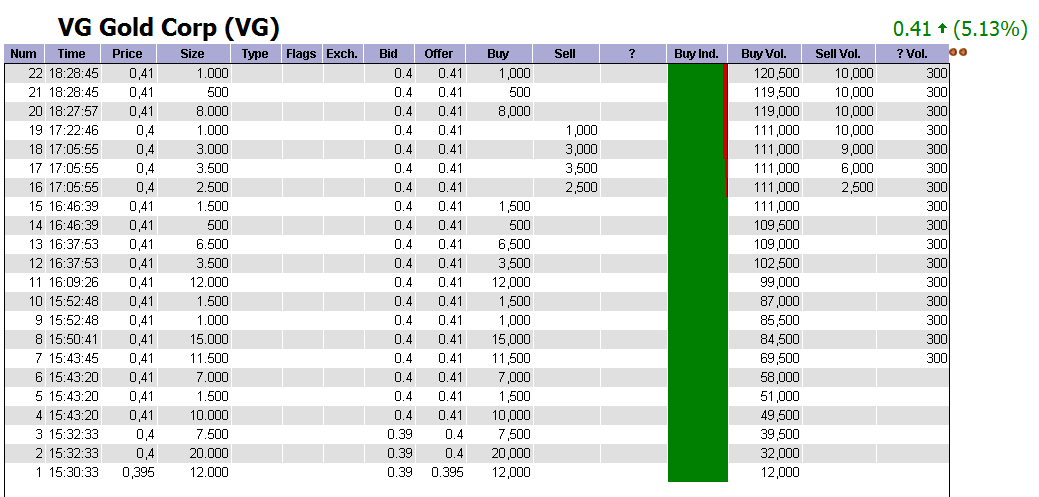Click the Buy Vol. value 39,500

pos(780,434)
